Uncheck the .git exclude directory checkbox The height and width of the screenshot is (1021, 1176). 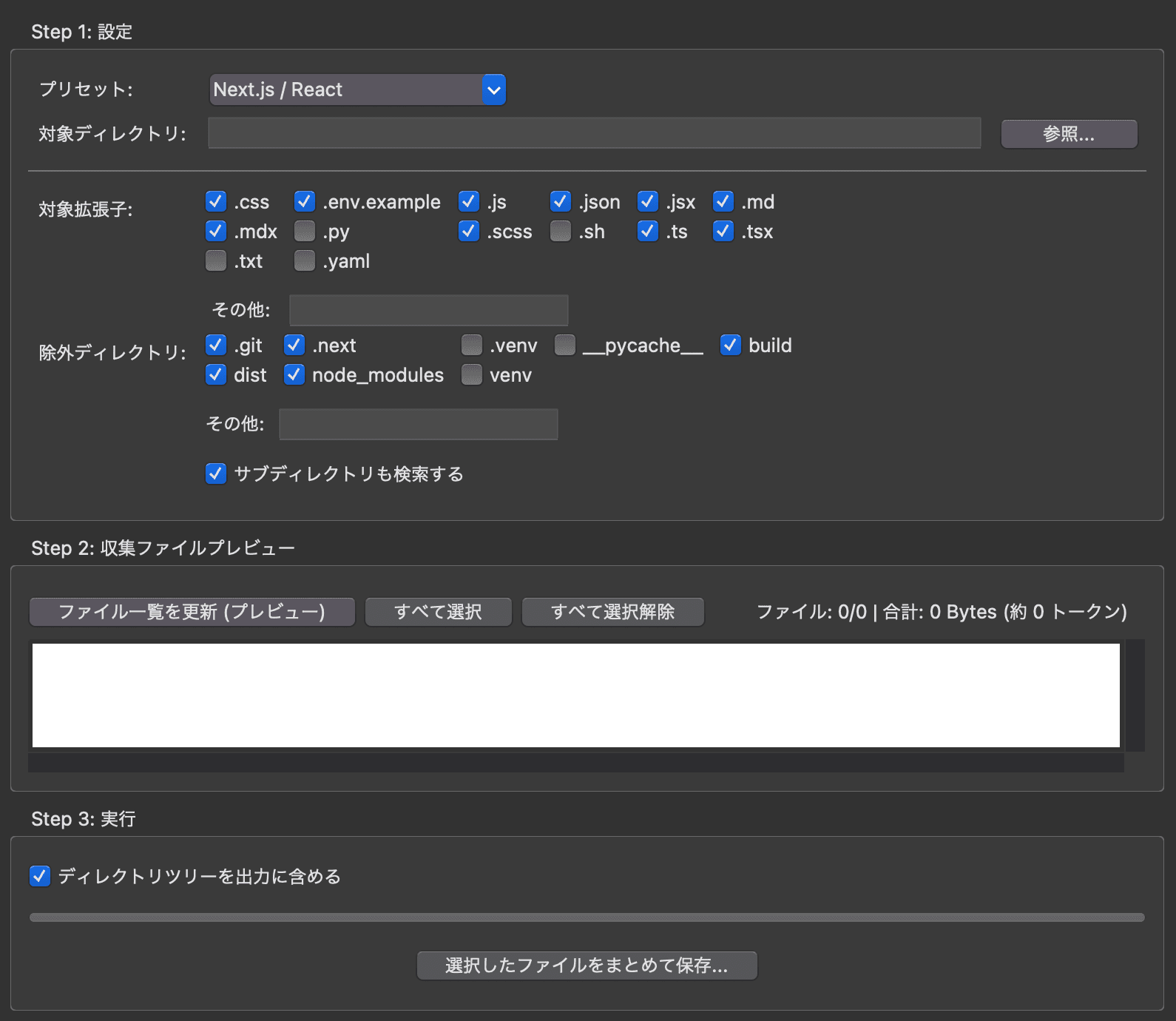[x=215, y=345]
